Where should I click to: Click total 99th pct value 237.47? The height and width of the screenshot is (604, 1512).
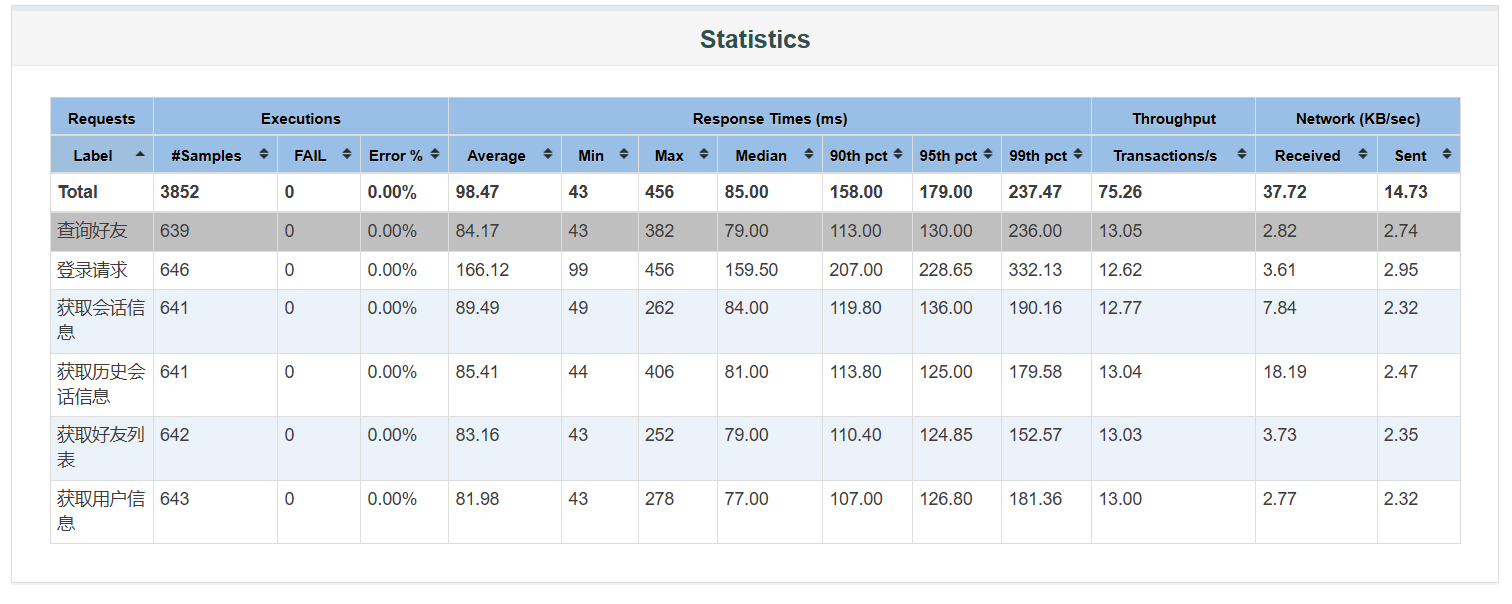pyautogui.click(x=1035, y=191)
